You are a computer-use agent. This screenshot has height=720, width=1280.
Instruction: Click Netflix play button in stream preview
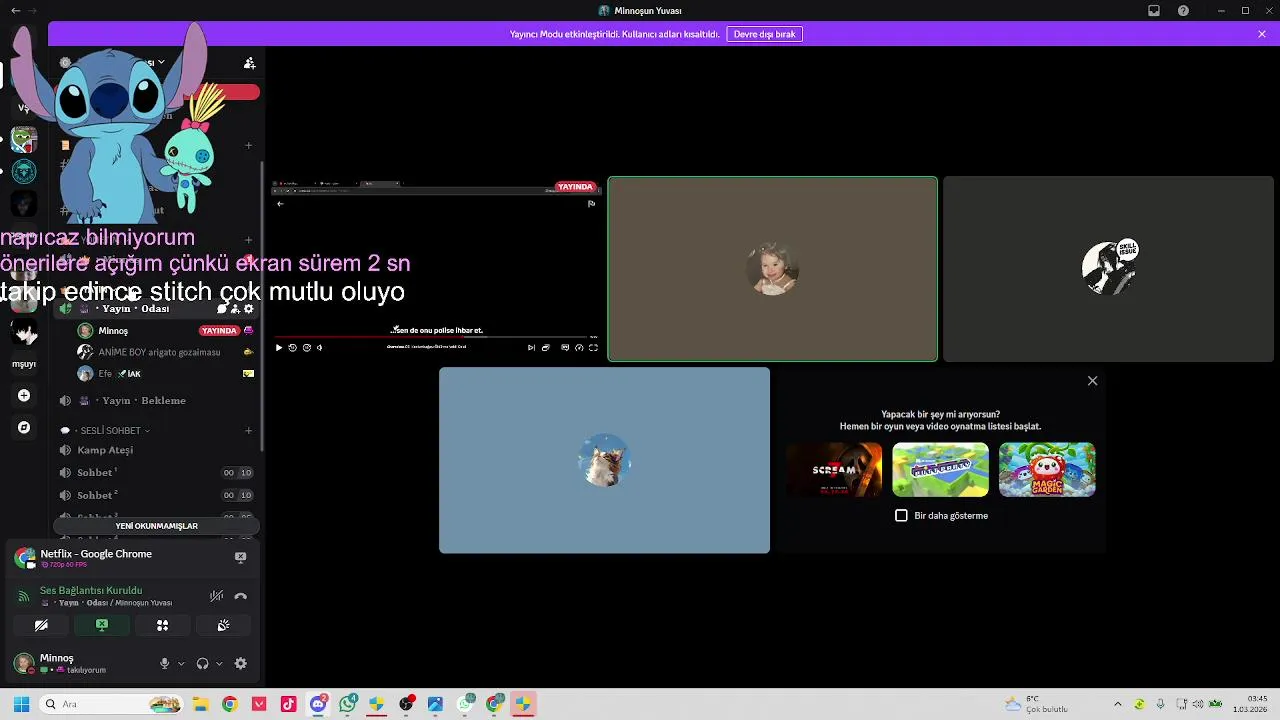pos(279,347)
